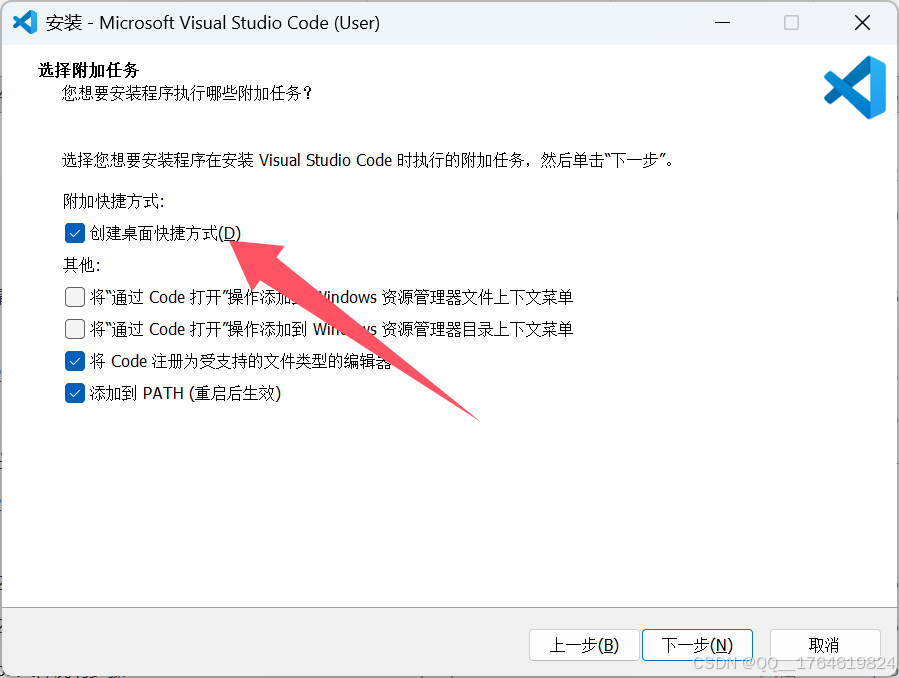Uncheck the 创建桌面快捷方式(D) checkbox

point(75,233)
